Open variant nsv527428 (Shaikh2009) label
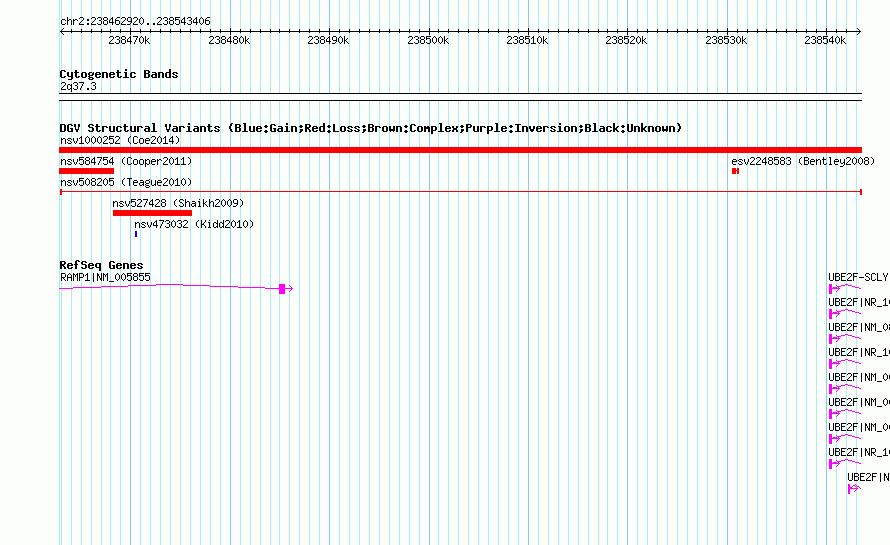This screenshot has width=890, height=545. click(x=178, y=203)
